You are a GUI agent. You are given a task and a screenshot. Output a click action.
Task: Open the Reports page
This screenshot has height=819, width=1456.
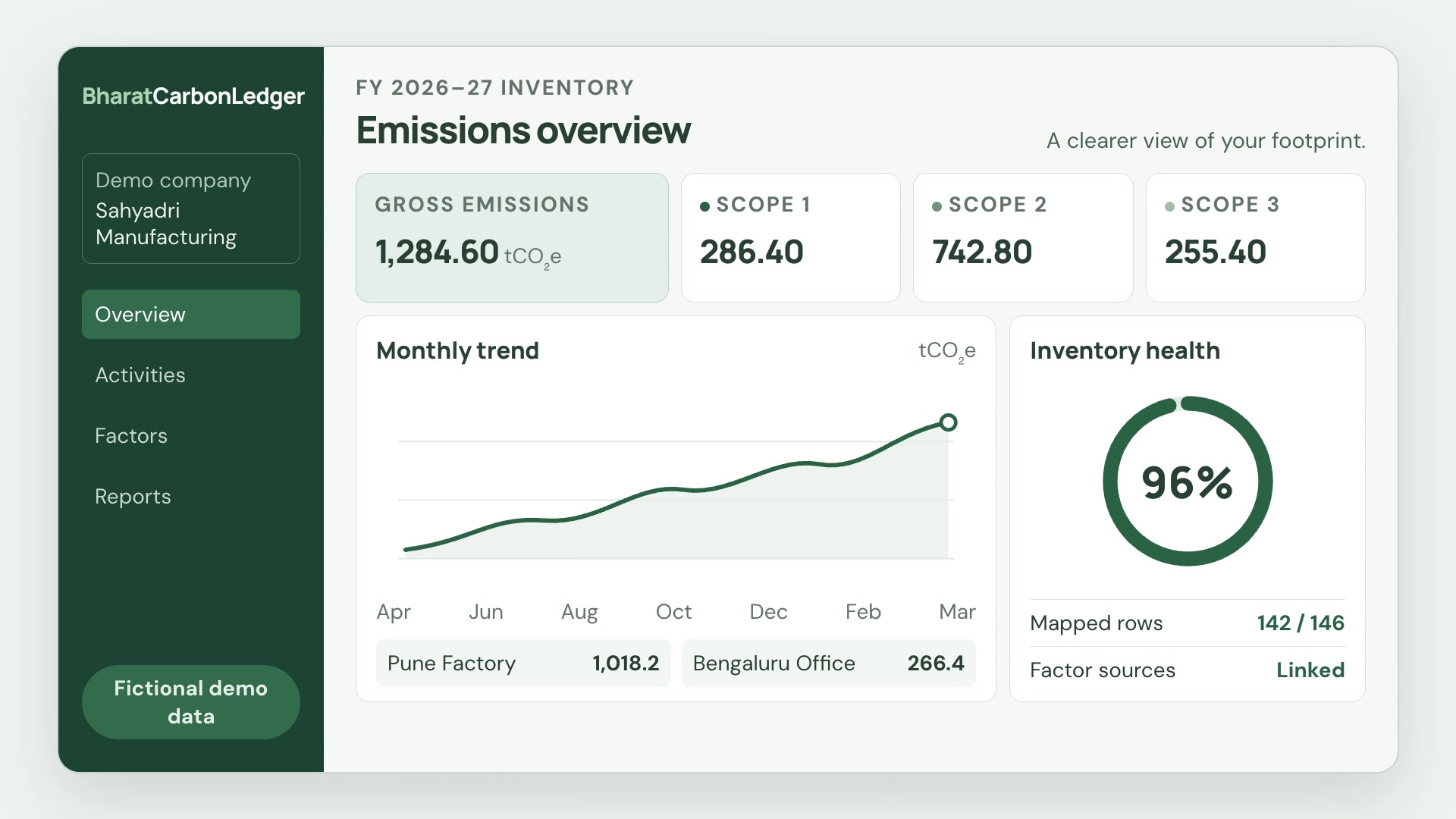[190, 496]
